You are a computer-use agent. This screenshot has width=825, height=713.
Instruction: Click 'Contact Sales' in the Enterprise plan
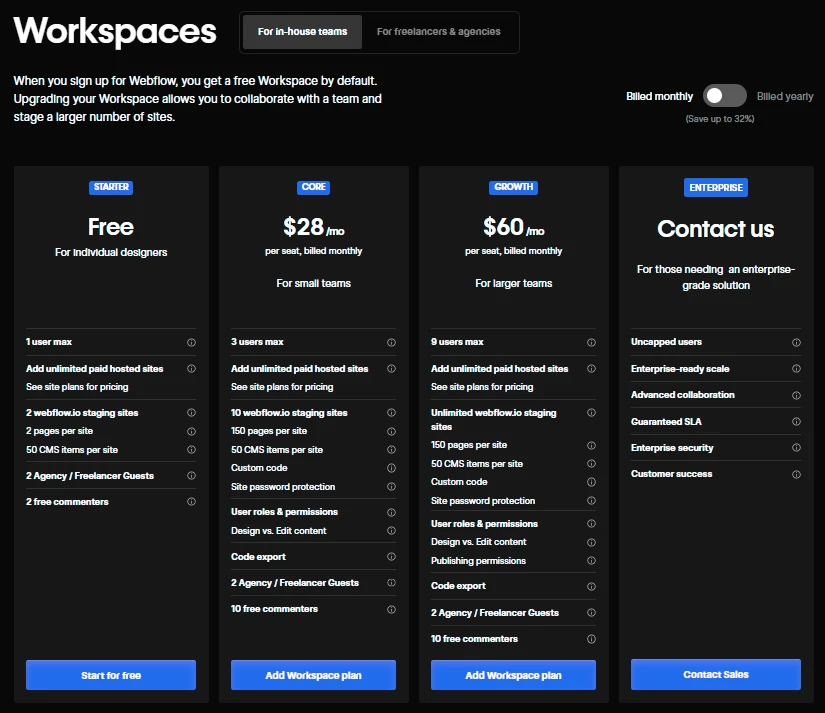[715, 675]
